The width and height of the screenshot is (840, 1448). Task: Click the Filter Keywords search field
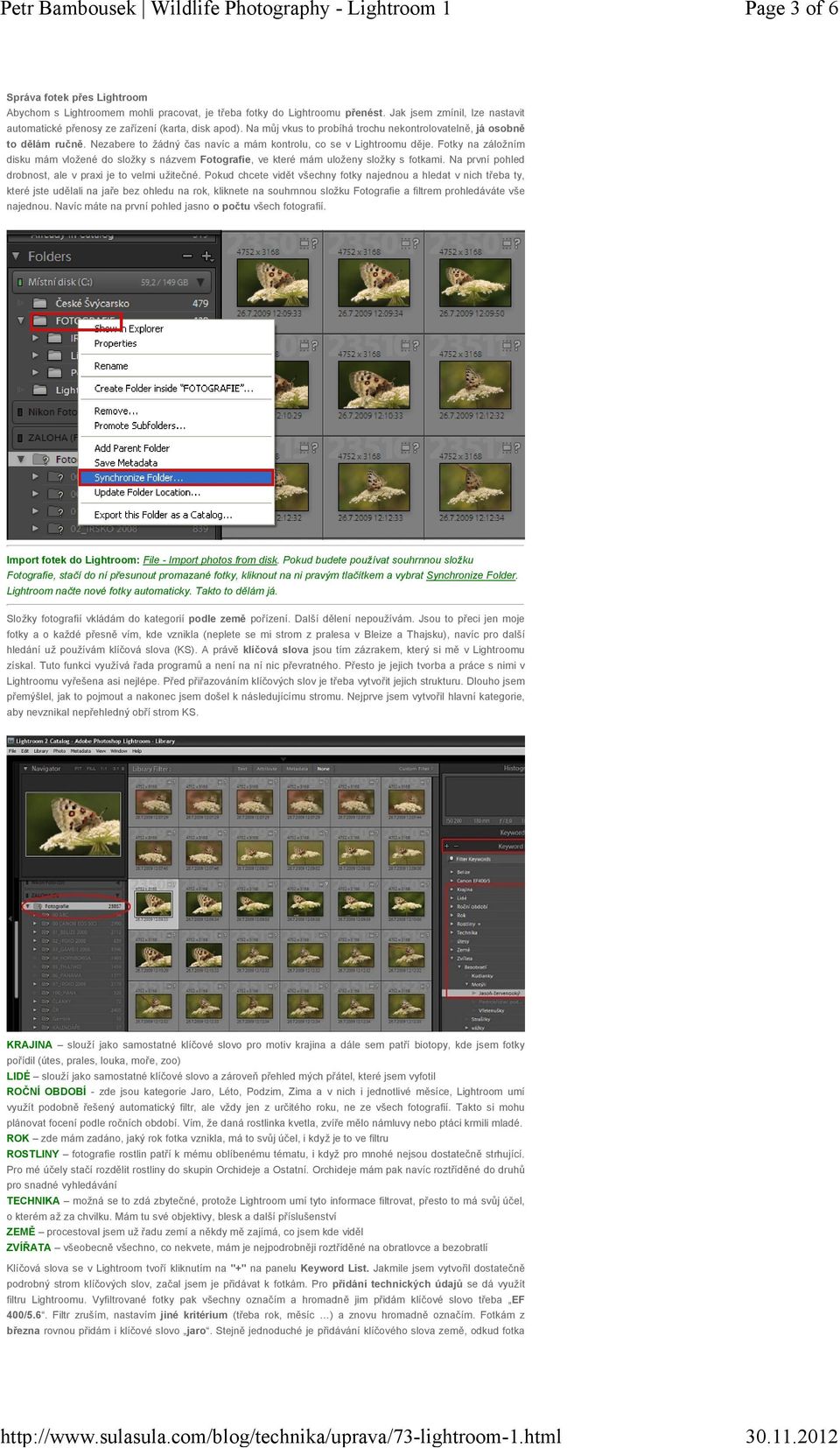[x=486, y=859]
